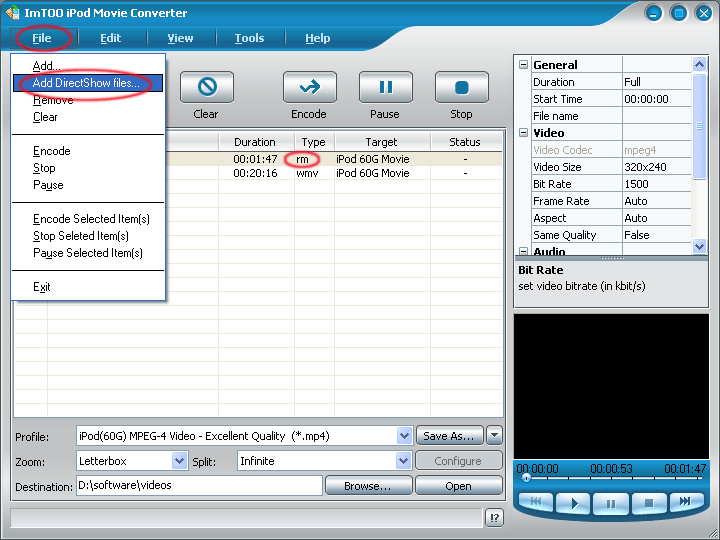Viewport: 720px width, 540px height.
Task: Click the Destination path input field
Action: click(x=198, y=485)
